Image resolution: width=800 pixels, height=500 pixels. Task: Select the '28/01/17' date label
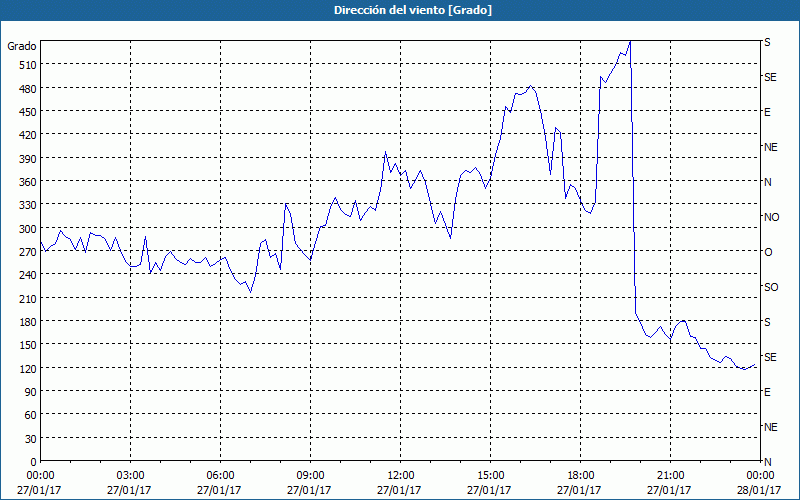coord(760,490)
